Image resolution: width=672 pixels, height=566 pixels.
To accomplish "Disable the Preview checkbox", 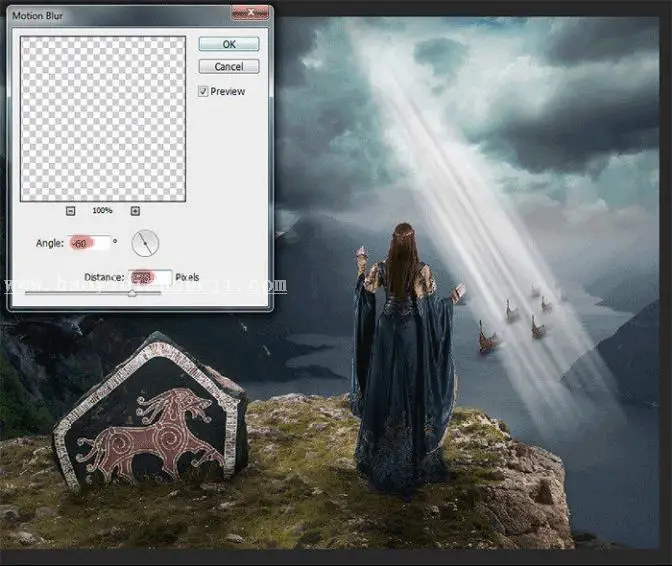I will tap(203, 91).
